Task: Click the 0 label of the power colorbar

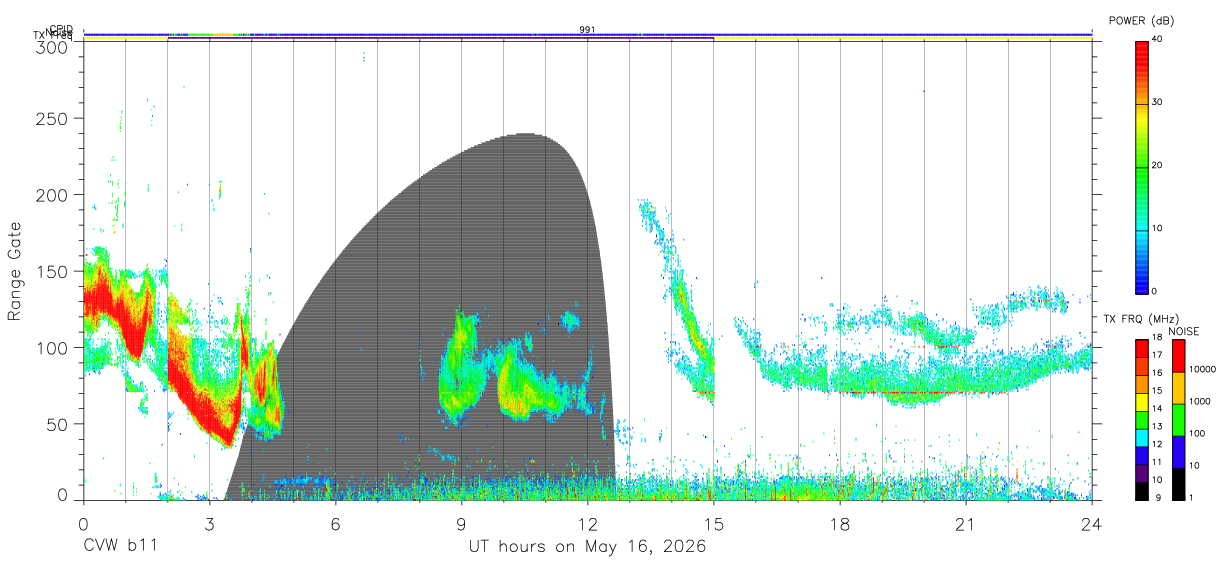Action: click(1153, 291)
